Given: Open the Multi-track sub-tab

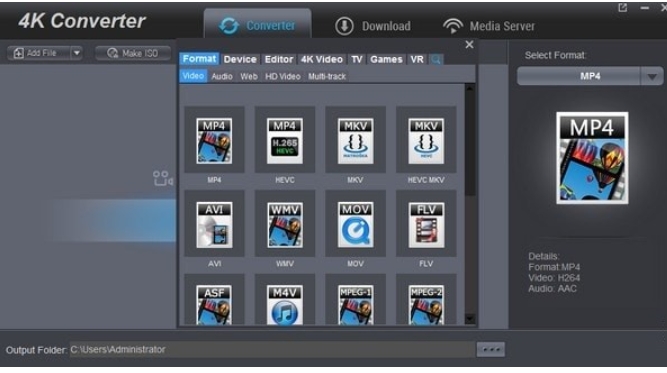Looking at the screenshot, I should click(327, 77).
